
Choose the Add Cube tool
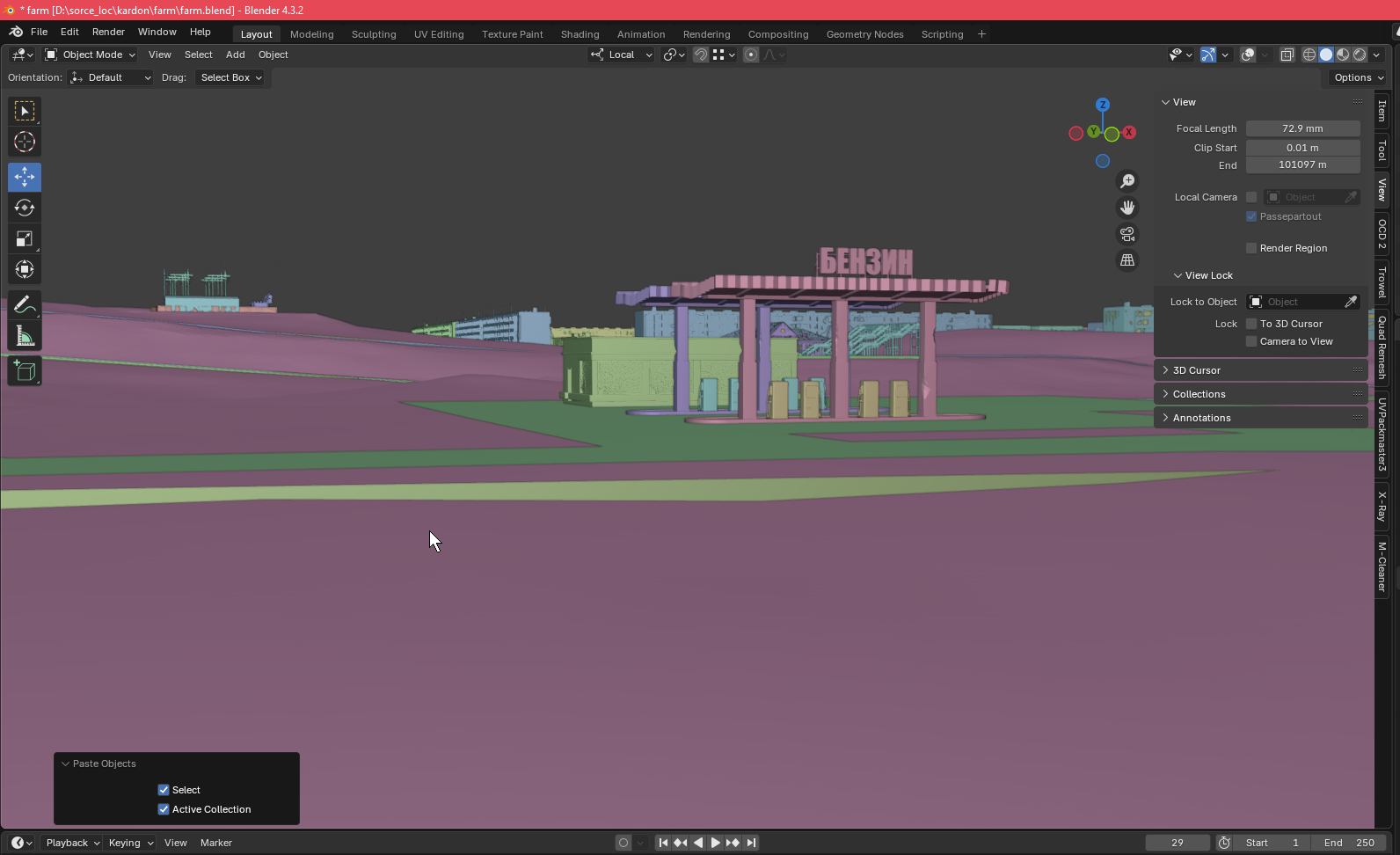25,371
